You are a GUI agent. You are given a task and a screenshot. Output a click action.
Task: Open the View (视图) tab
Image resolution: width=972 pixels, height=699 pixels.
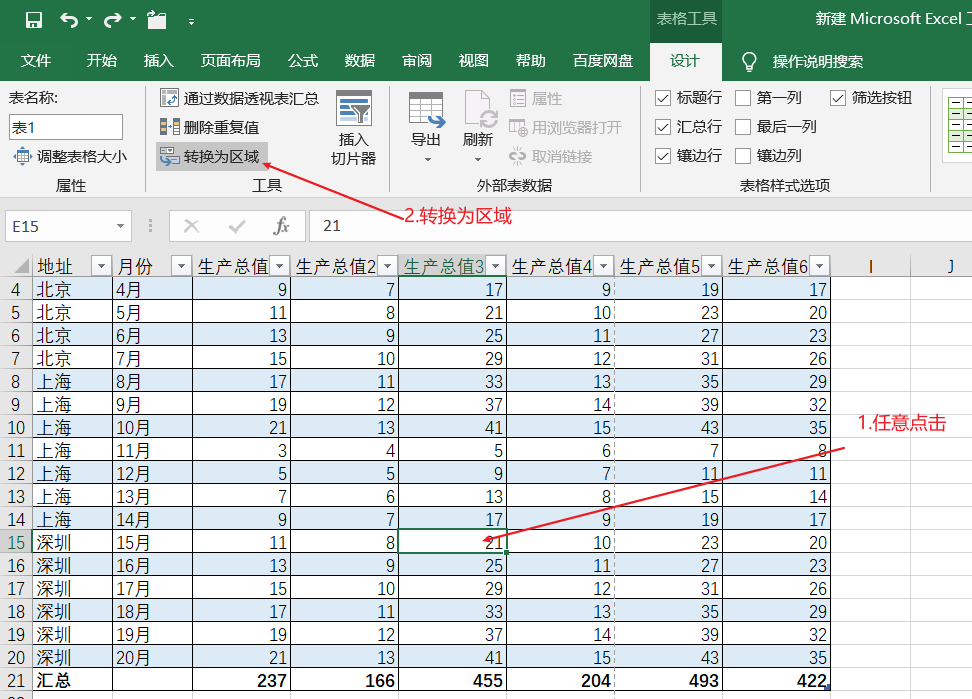pos(474,61)
